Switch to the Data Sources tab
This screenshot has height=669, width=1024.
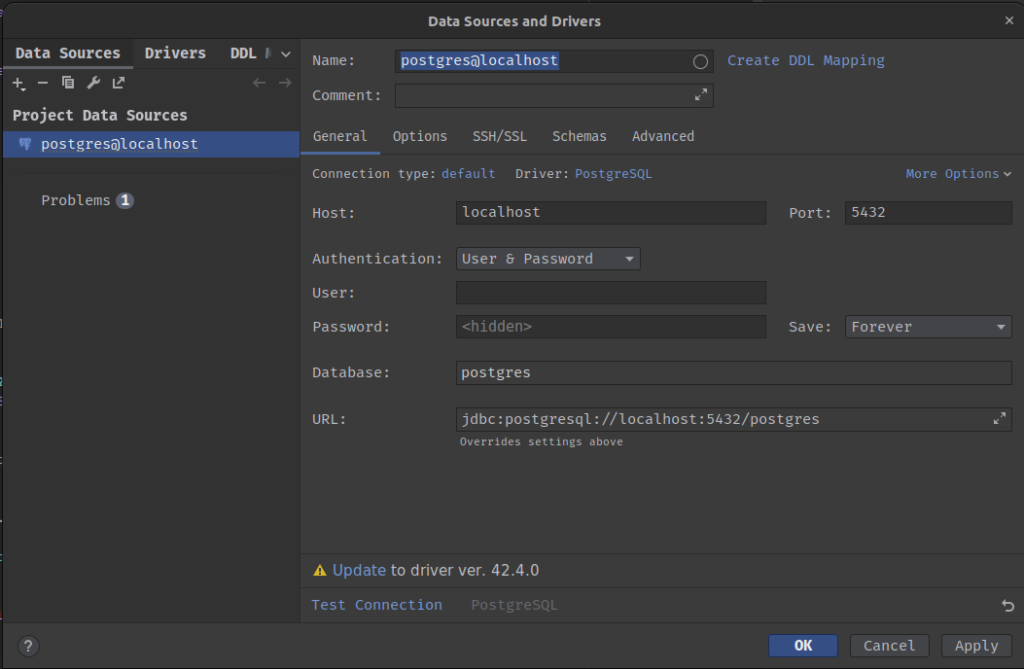coord(68,53)
